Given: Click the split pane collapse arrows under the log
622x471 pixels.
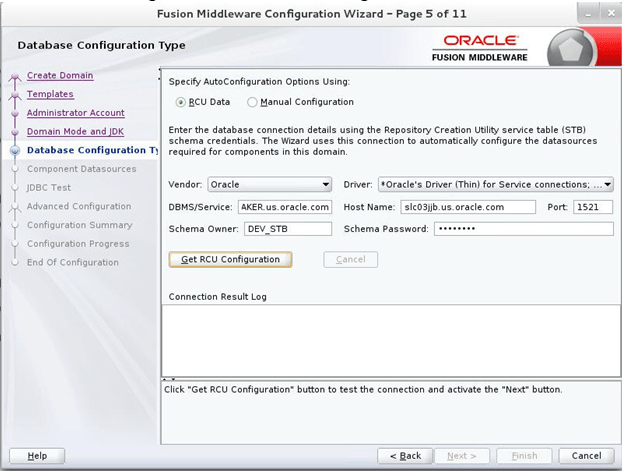Looking at the screenshot, I should click(x=169, y=379).
